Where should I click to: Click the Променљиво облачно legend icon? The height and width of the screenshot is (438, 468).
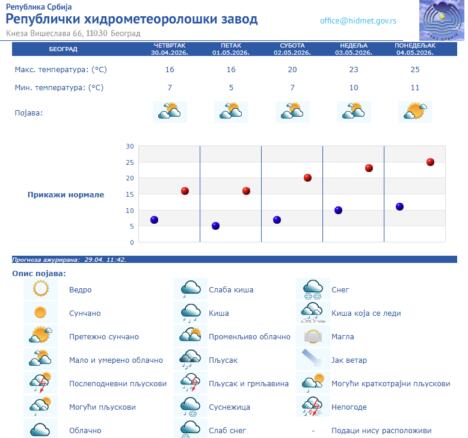(x=190, y=335)
